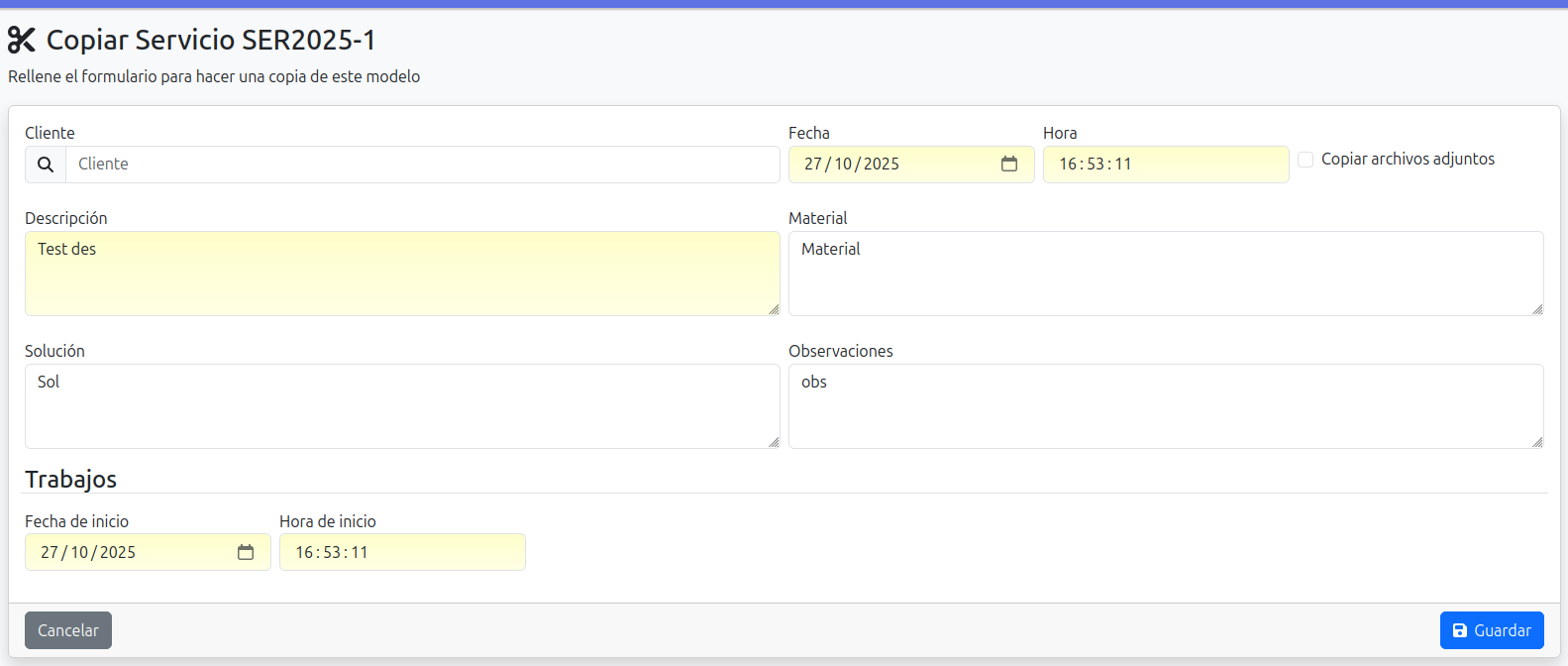
Task: Click the Observaciones text area
Action: [1165, 406]
